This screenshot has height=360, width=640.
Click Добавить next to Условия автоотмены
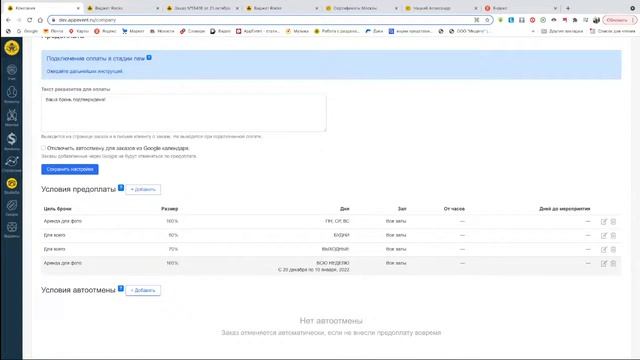[x=143, y=290]
